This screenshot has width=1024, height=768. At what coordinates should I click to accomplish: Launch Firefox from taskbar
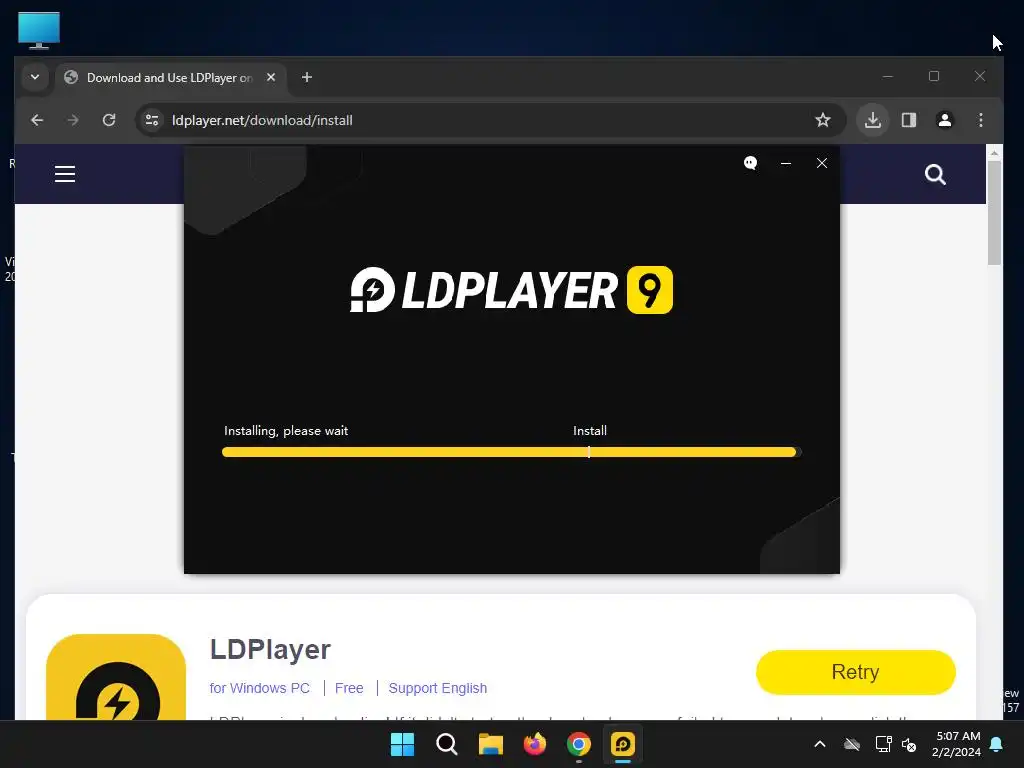[x=535, y=744]
